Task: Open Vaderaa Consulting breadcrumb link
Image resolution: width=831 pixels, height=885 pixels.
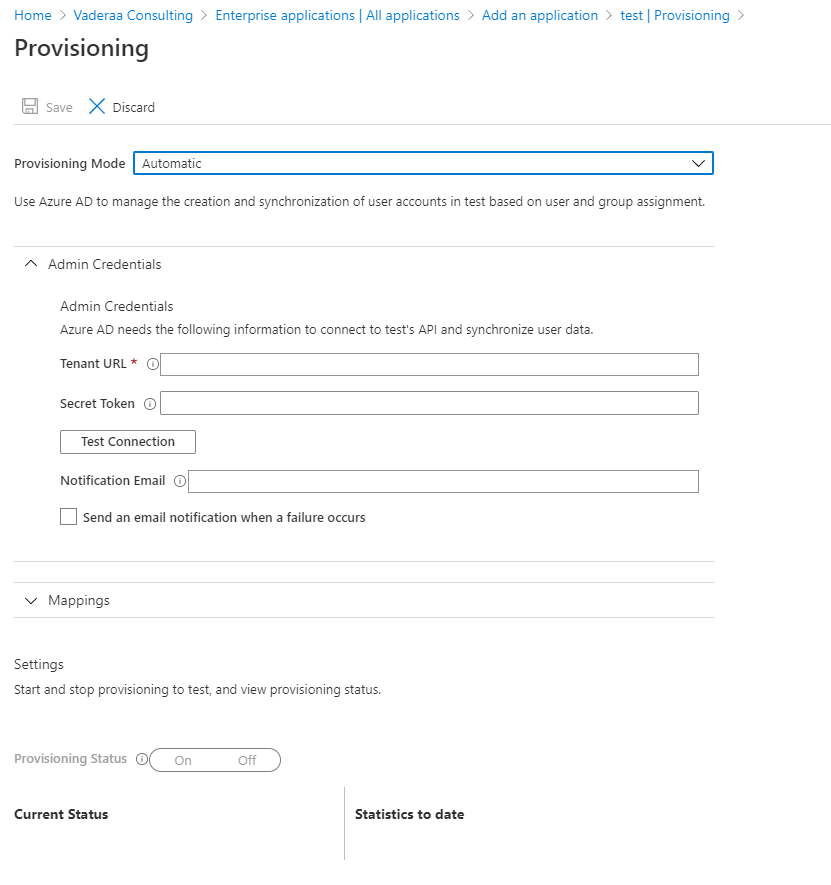Action: tap(132, 16)
